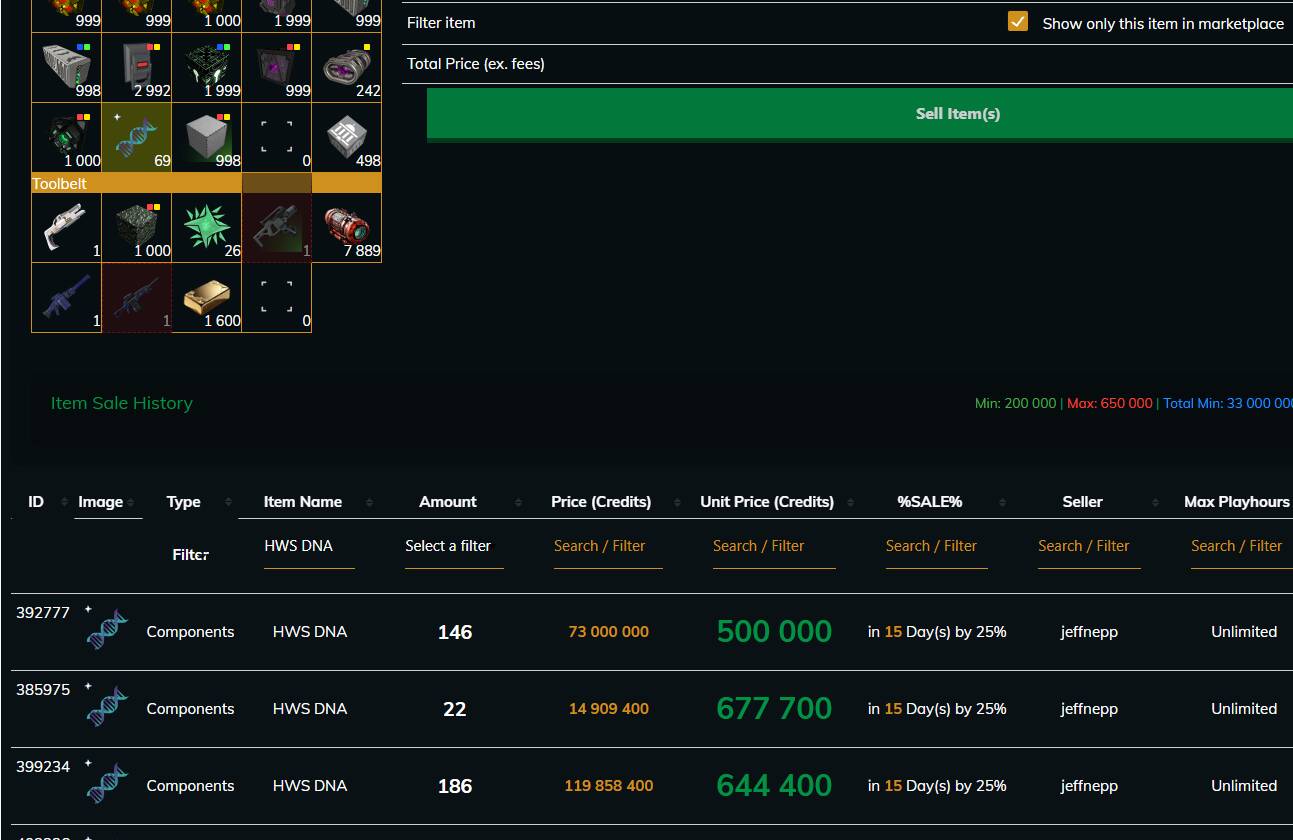
Task: Pick the red canister item with 7 889
Action: (x=346, y=227)
